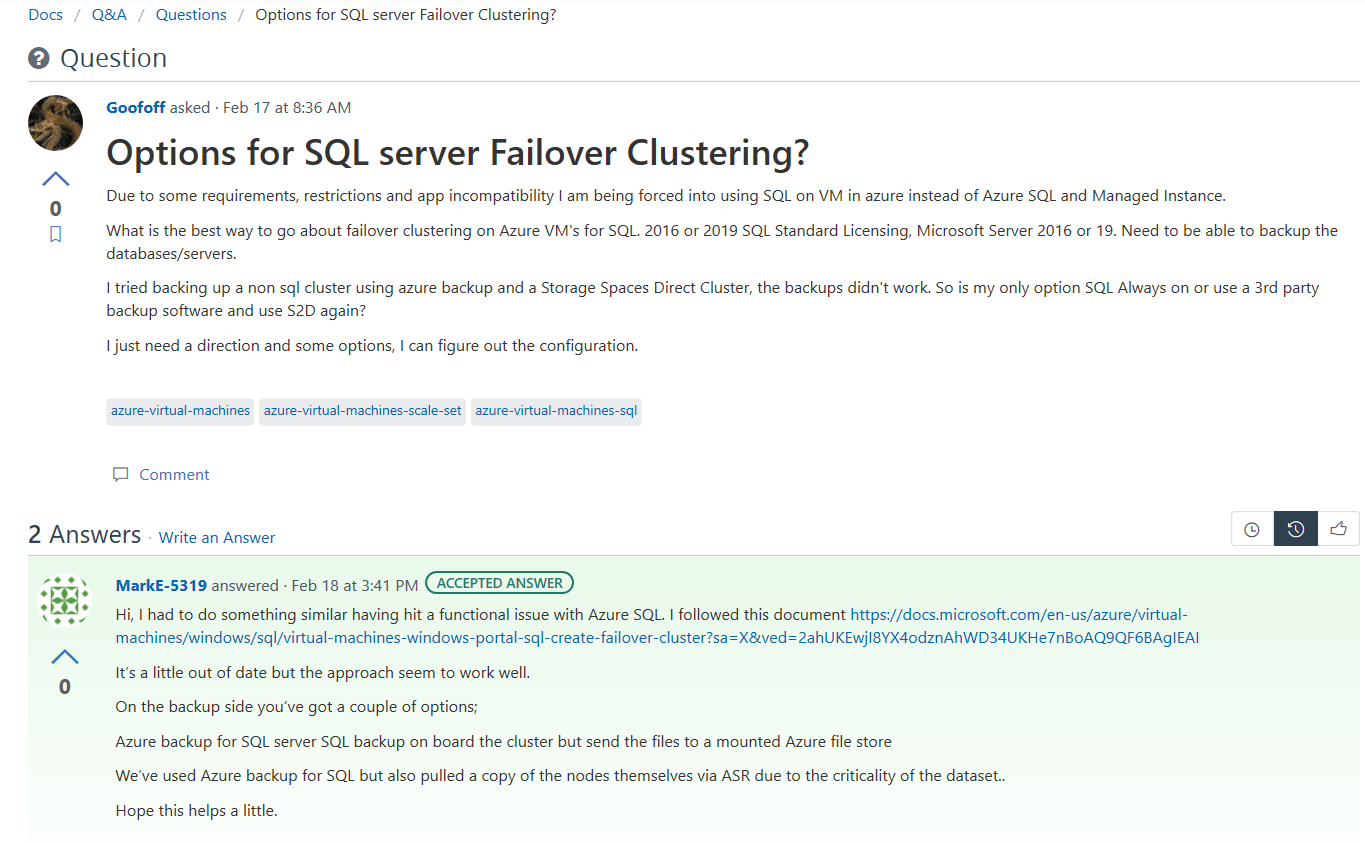Click breadcrumb text 'Options for SQL server Failover Clustering?'
This screenshot has width=1365, height=843.
[x=406, y=15]
